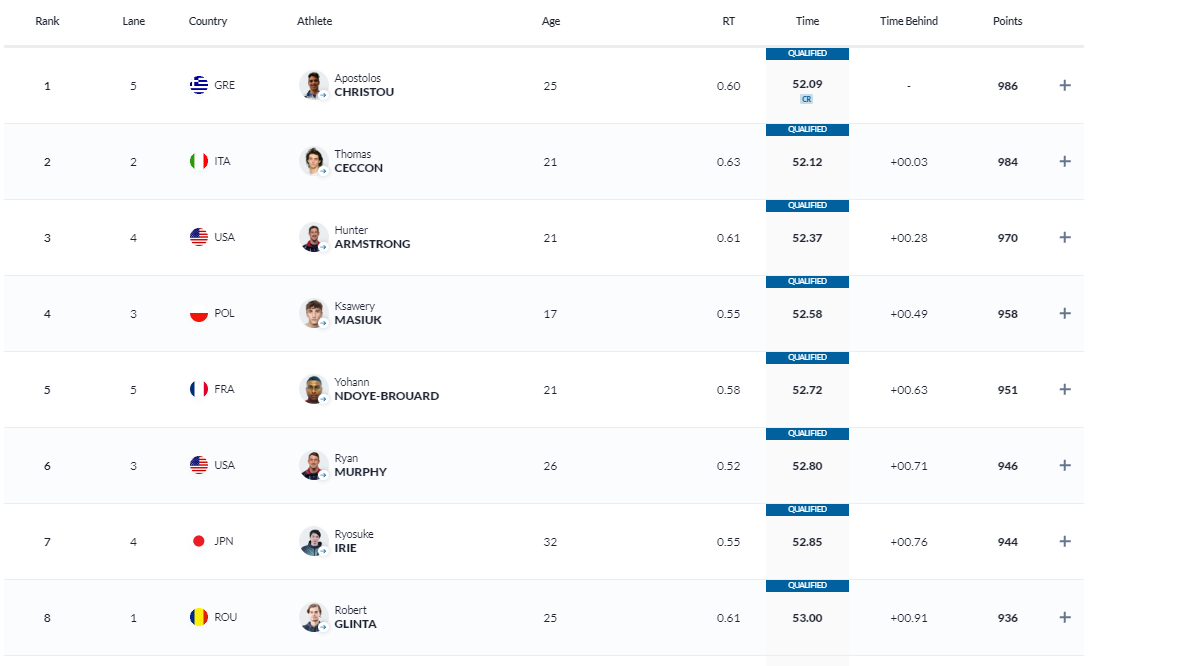
Task: Sort by Rank column header
Action: (x=47, y=21)
